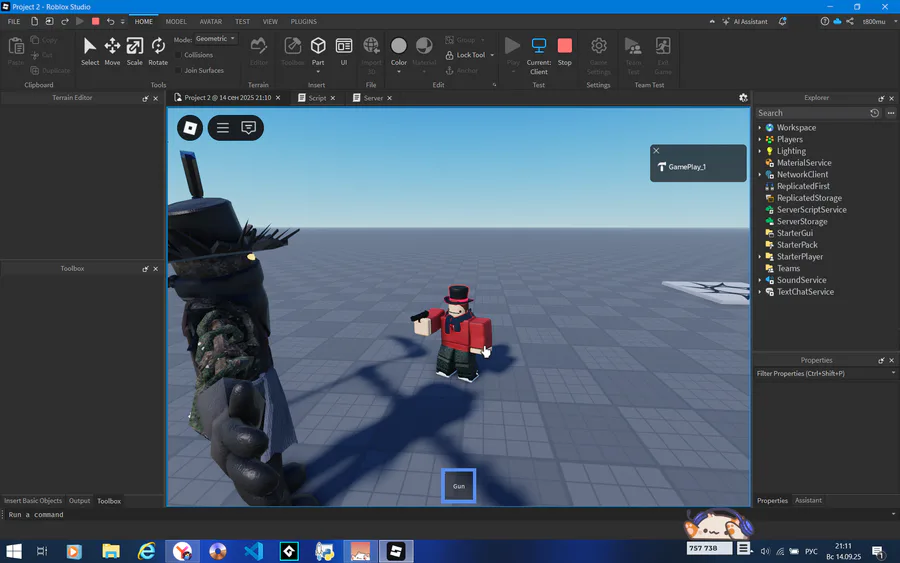Switch to the TEST ribbon tab

[x=242, y=21]
